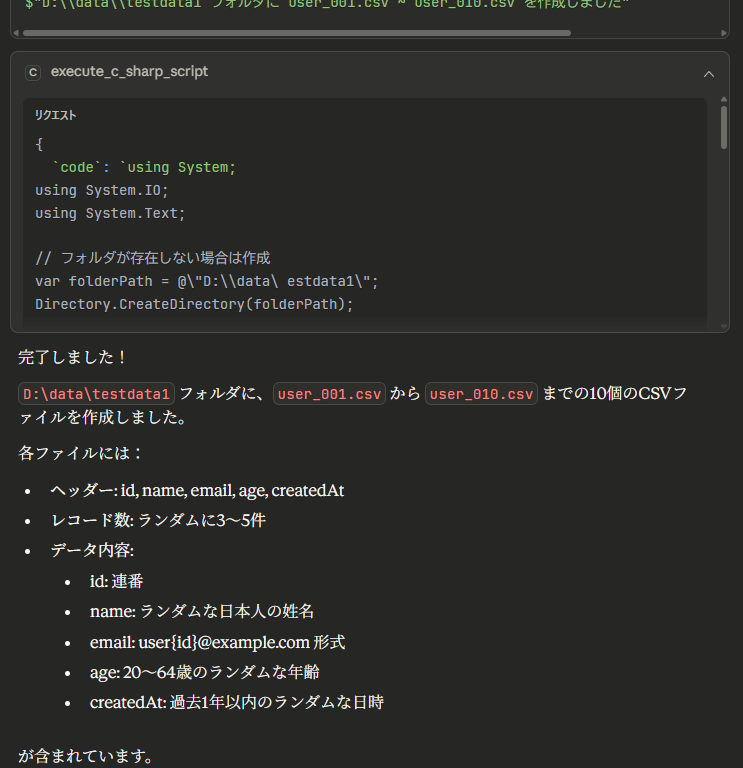743x768 pixels.
Task: Click the execute_c_sharp_script tool title
Action: point(129,72)
